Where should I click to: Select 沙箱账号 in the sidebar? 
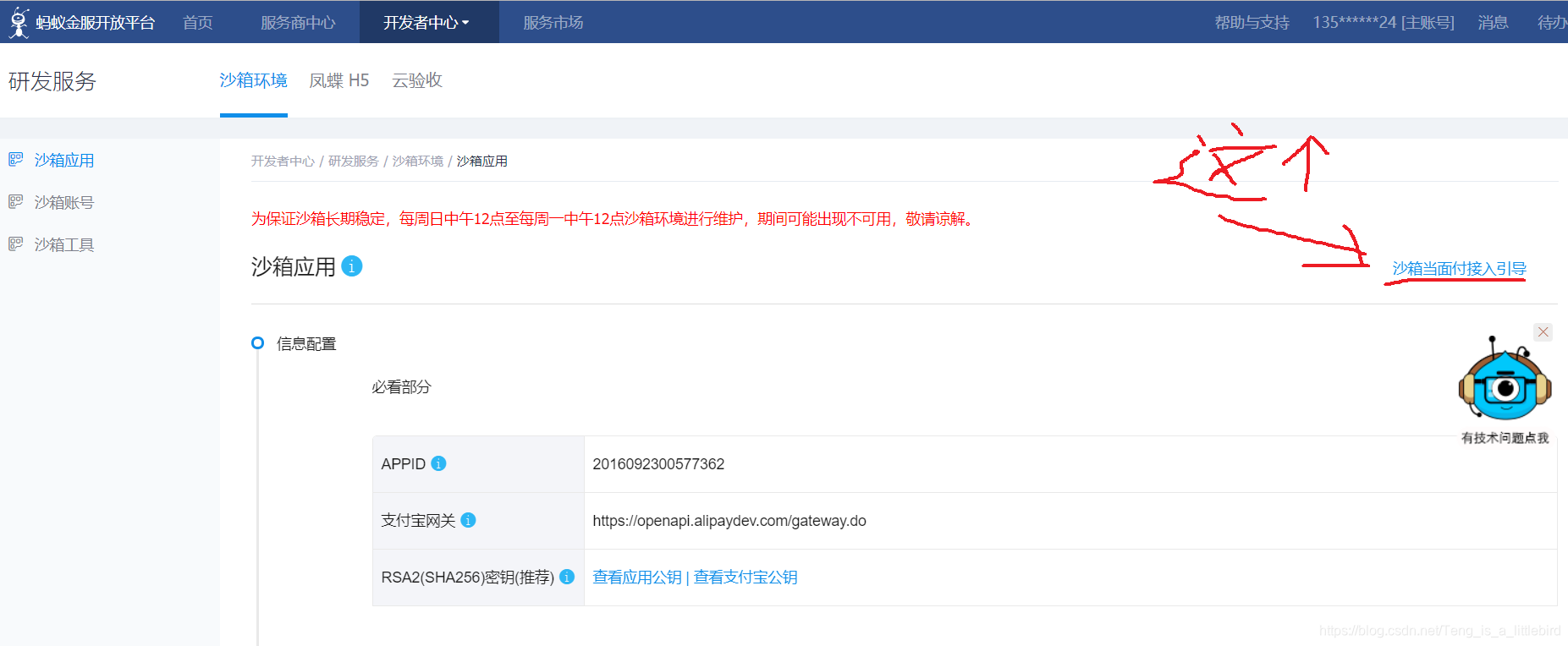(x=64, y=202)
